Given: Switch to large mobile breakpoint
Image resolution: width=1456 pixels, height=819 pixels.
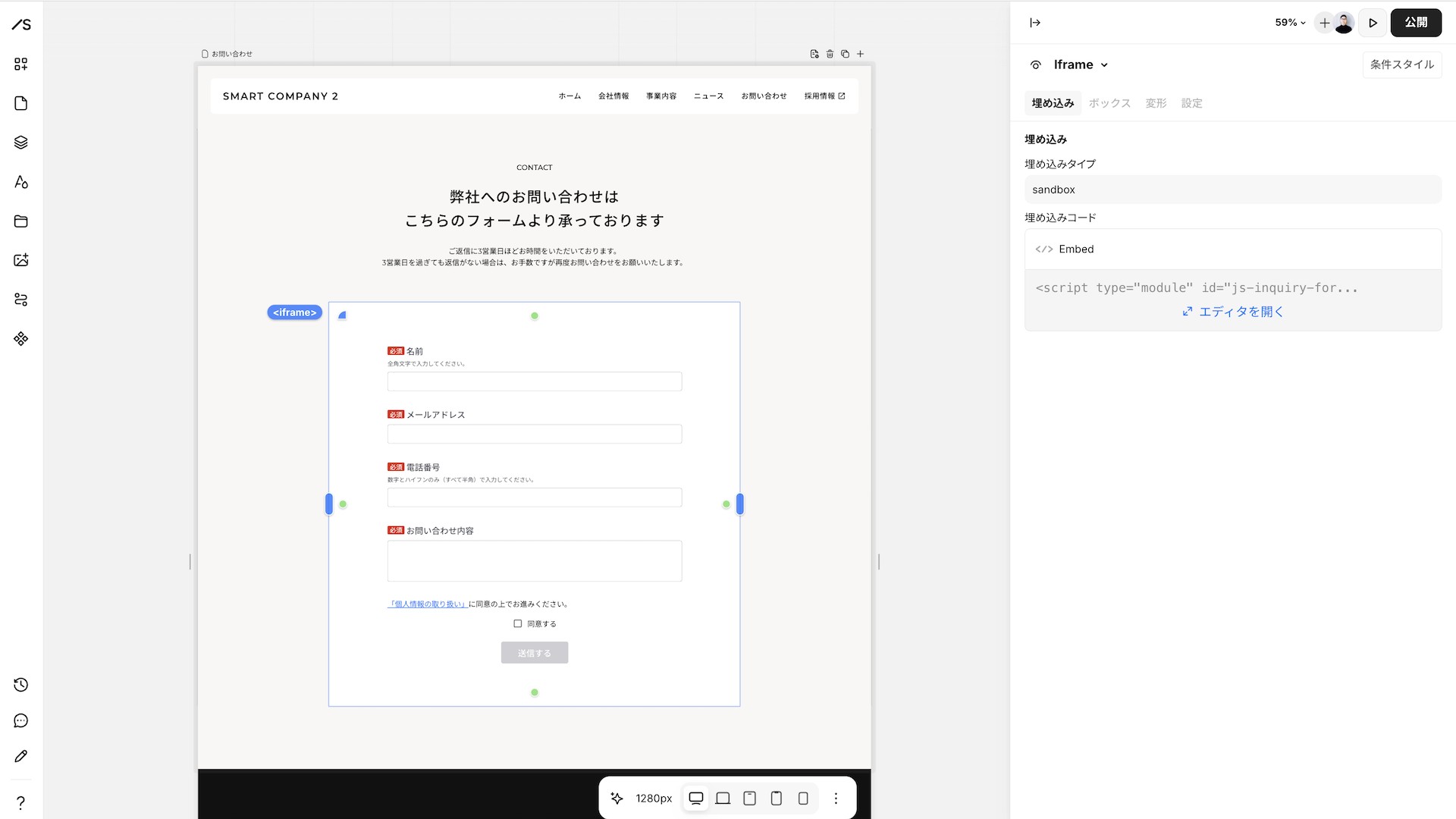Looking at the screenshot, I should click(776, 798).
